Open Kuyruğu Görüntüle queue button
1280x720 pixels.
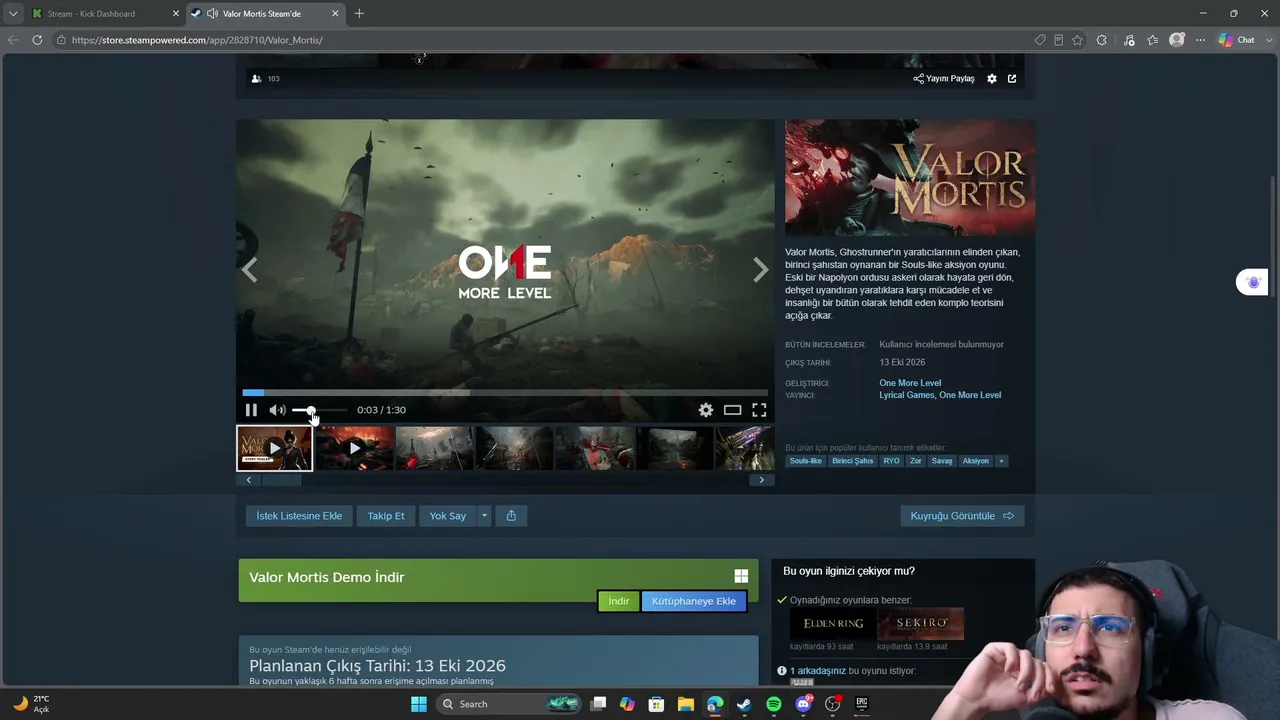click(962, 516)
